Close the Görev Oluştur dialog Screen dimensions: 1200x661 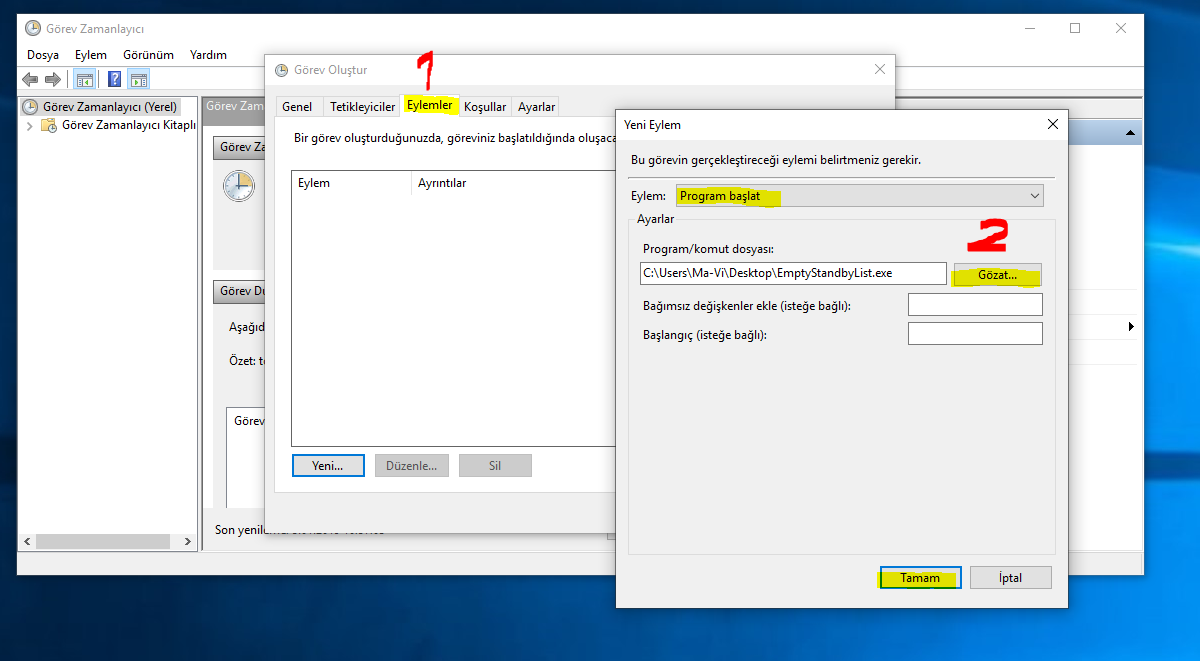coord(880,69)
